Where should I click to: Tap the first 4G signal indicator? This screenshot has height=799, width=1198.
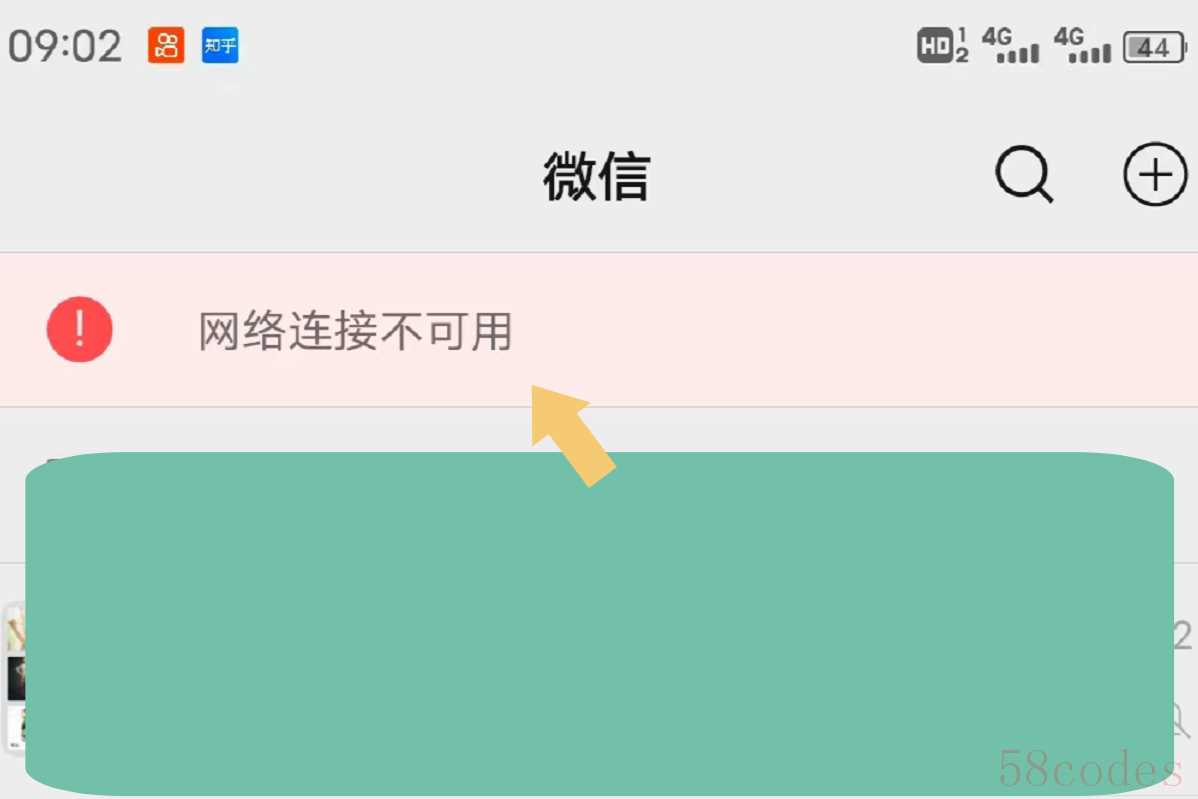coord(1010,45)
